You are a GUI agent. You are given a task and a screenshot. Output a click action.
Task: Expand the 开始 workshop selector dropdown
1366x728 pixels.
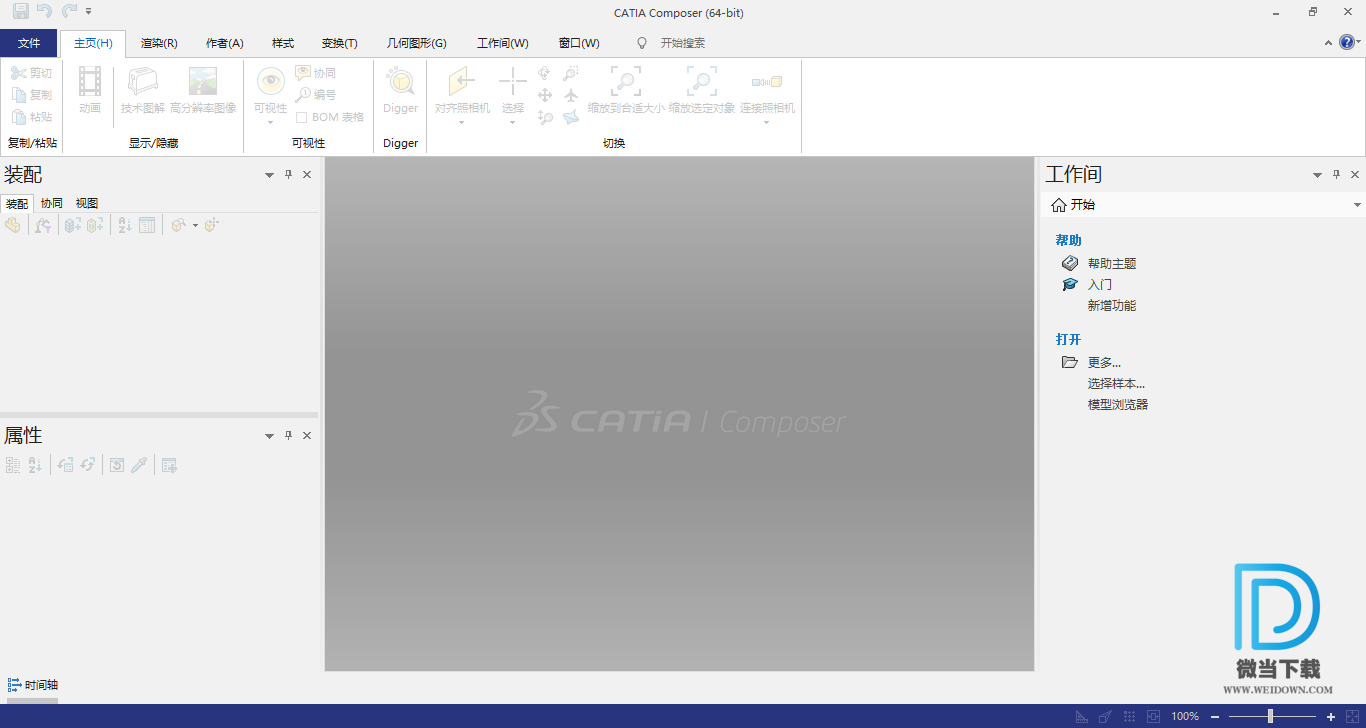click(1357, 205)
